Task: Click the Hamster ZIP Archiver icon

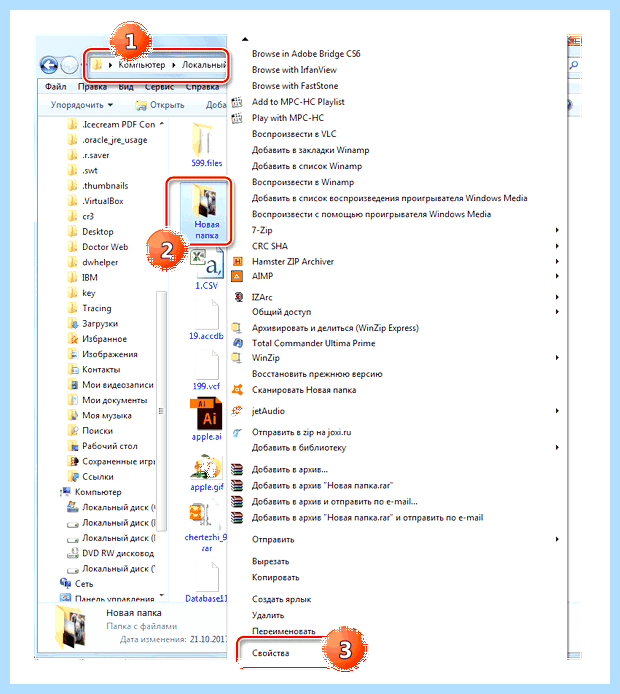Action: [x=238, y=262]
